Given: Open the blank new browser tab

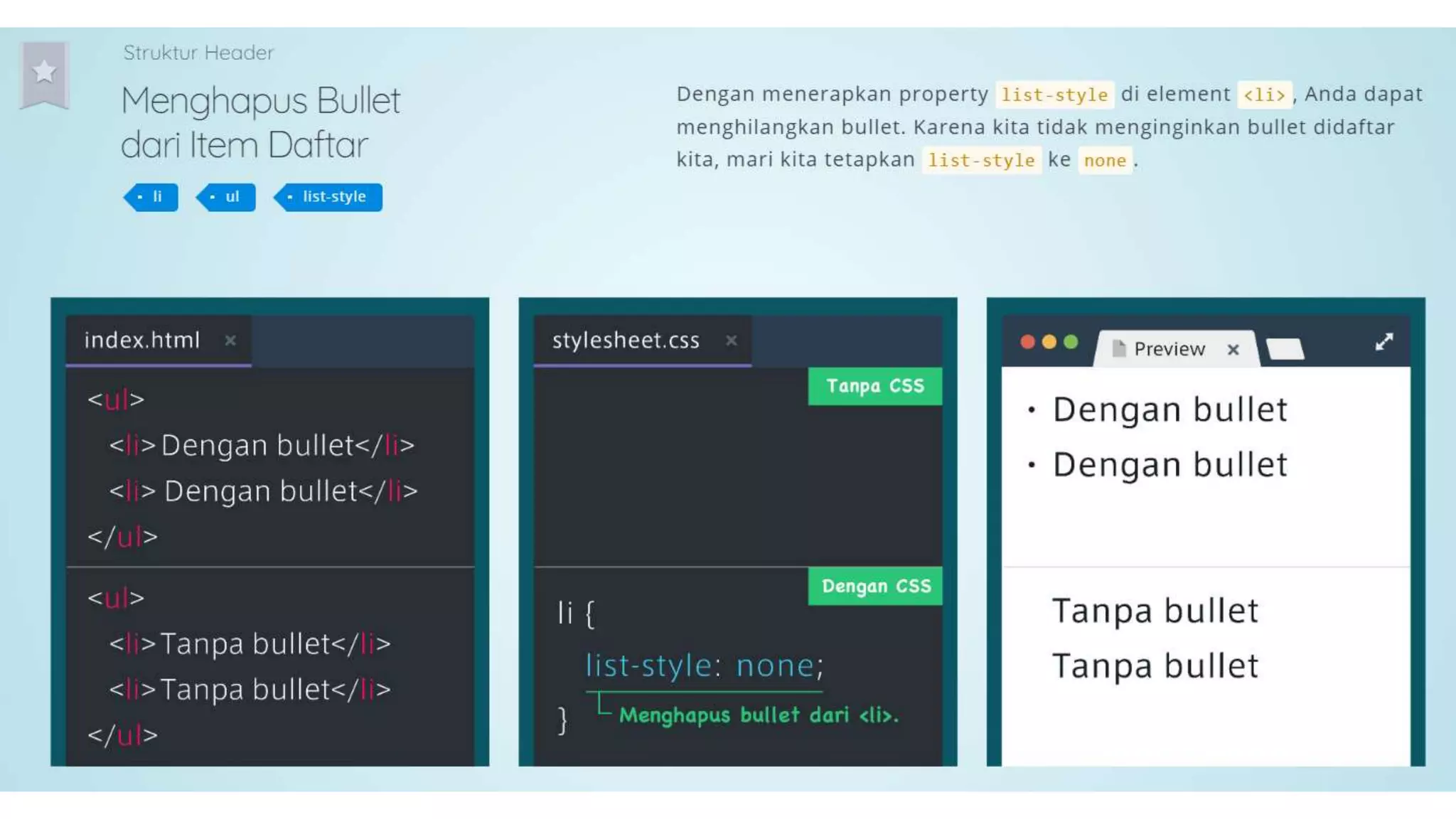Looking at the screenshot, I should tap(1285, 349).
